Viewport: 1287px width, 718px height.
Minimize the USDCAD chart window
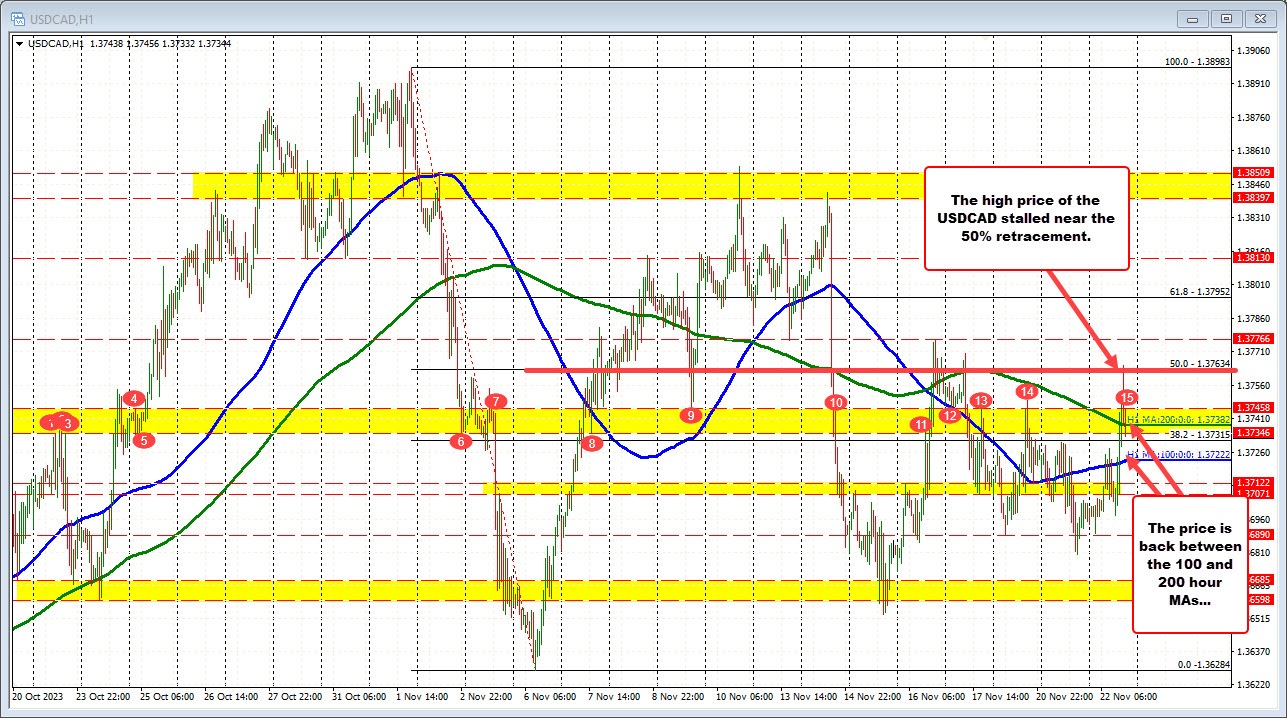[x=1194, y=17]
